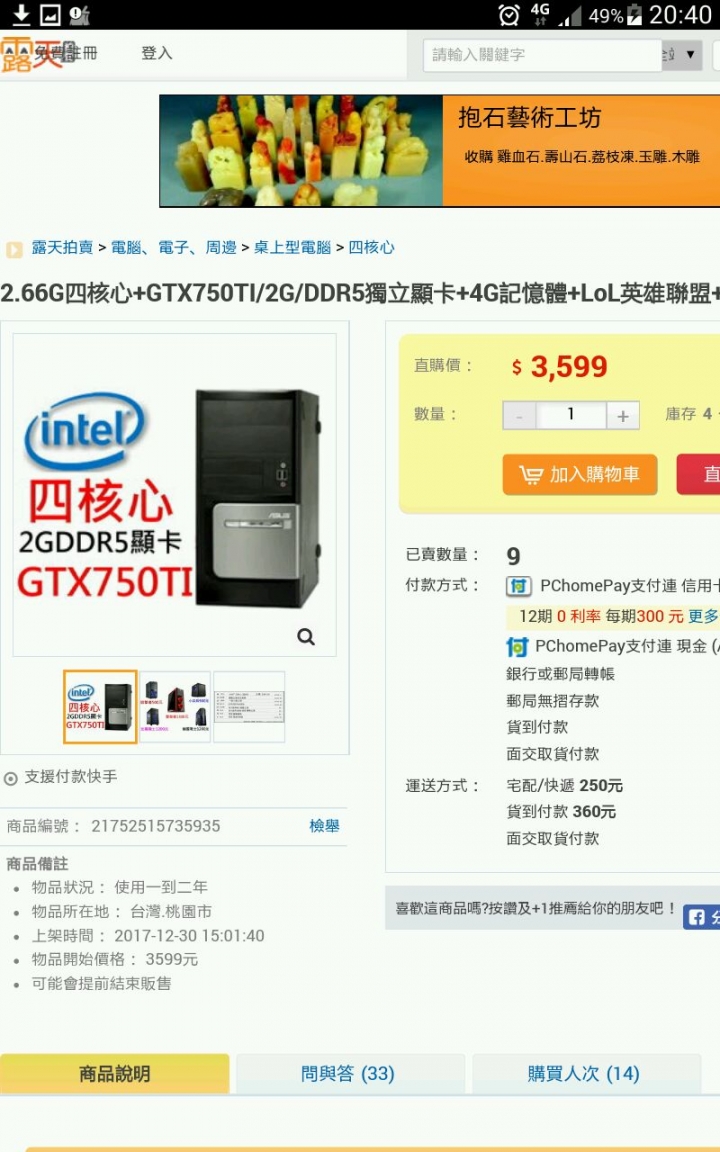The image size is (720, 1152).
Task: Open the download notification in status bar
Action: tap(21, 14)
